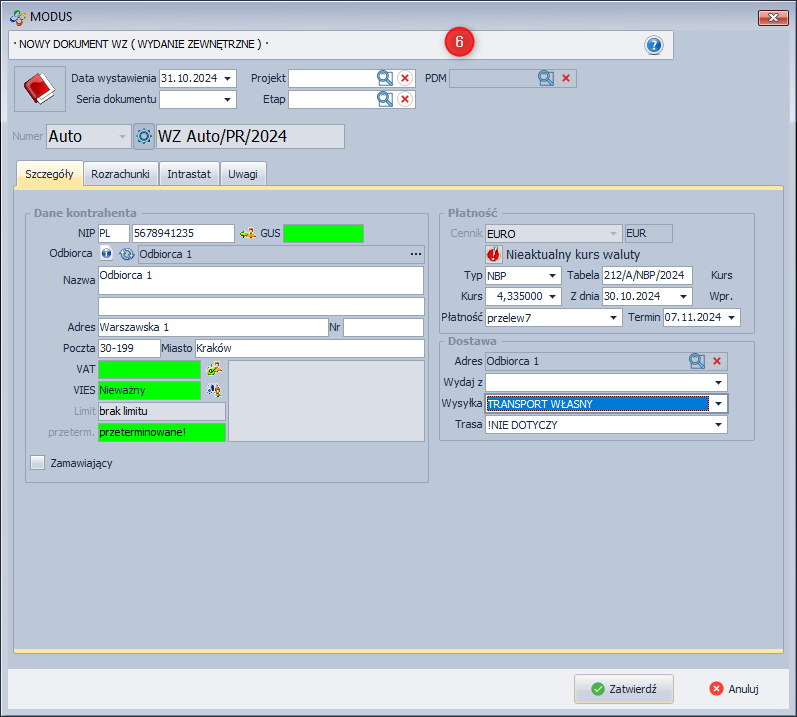
Task: Click the red book icon button
Action: pyautogui.click(x=39, y=90)
